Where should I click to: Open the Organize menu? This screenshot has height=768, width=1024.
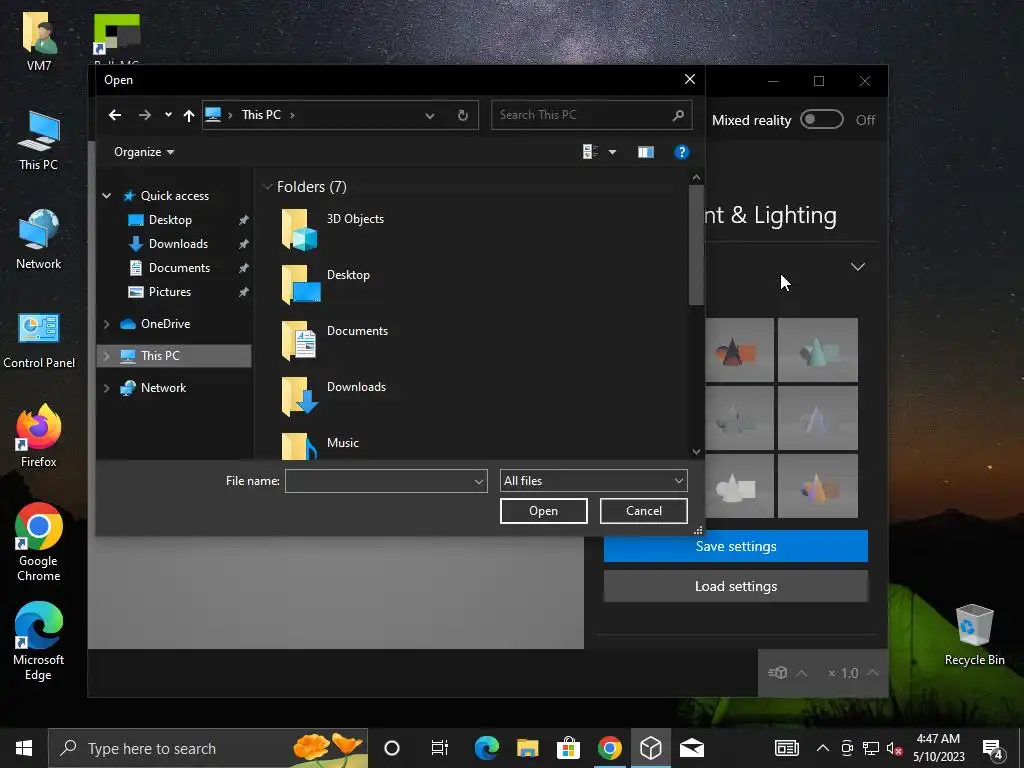coord(144,152)
